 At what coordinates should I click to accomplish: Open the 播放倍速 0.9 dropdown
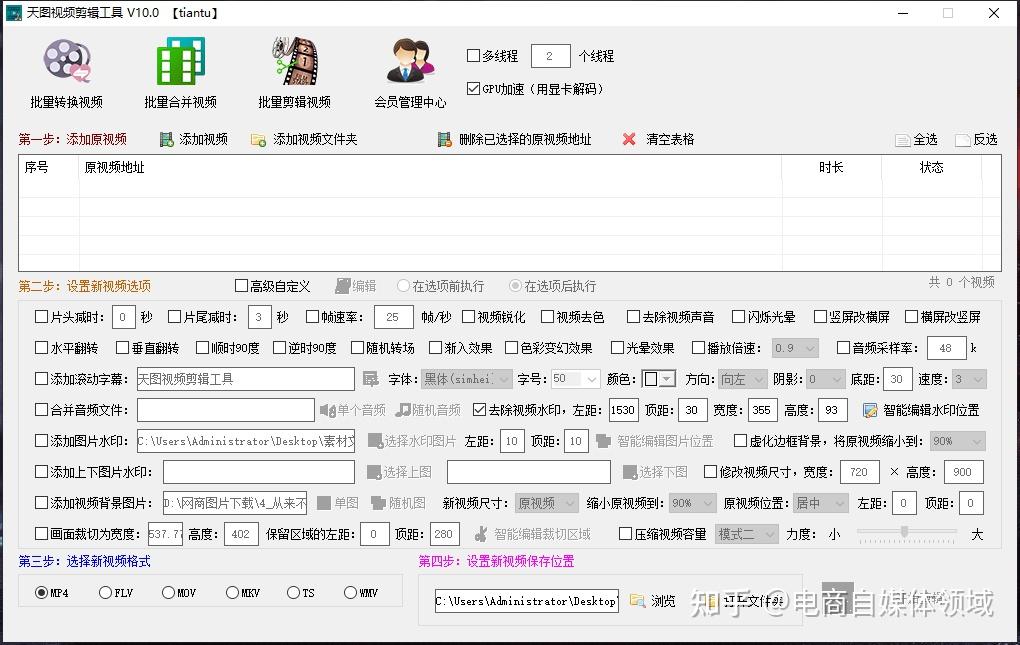(x=796, y=348)
